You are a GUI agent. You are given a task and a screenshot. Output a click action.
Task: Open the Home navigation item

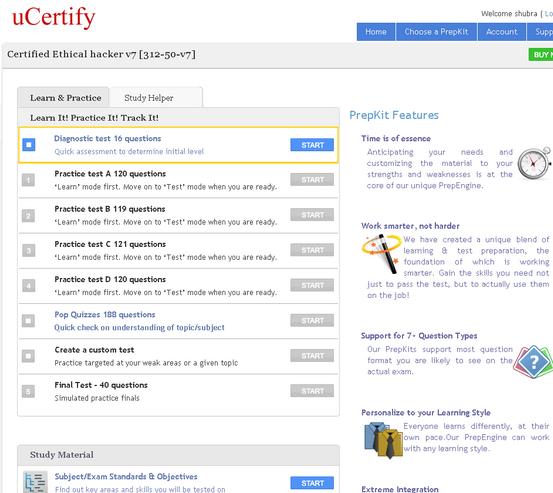[376, 32]
